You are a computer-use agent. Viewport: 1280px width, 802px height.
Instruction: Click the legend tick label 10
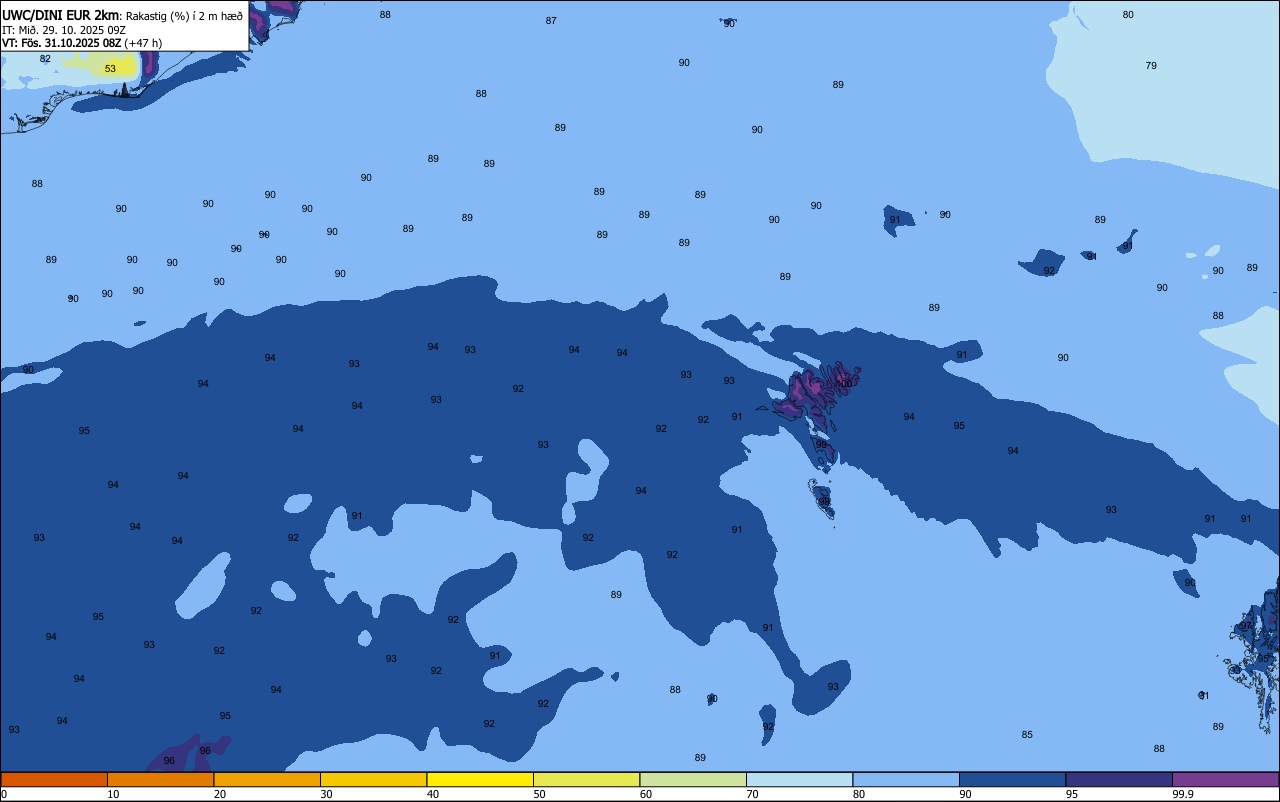(113, 794)
